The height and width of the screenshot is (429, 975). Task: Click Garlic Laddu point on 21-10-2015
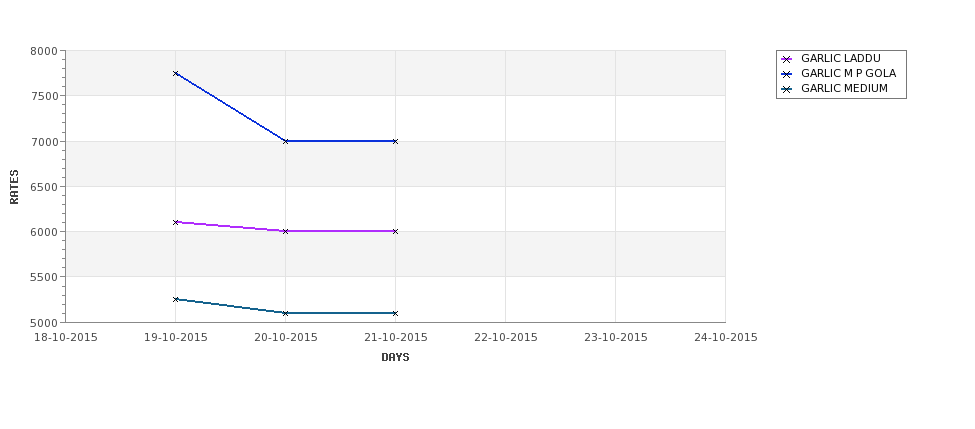tap(395, 231)
